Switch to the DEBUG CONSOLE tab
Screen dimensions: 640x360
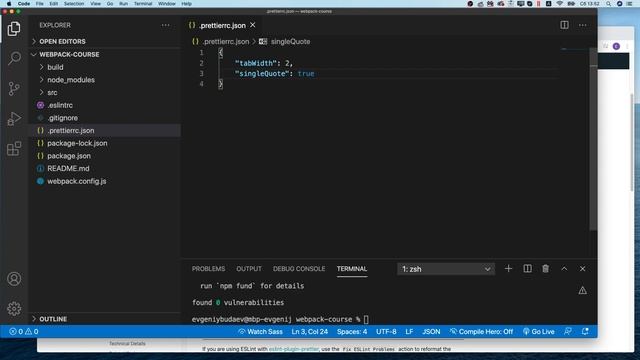click(299, 269)
